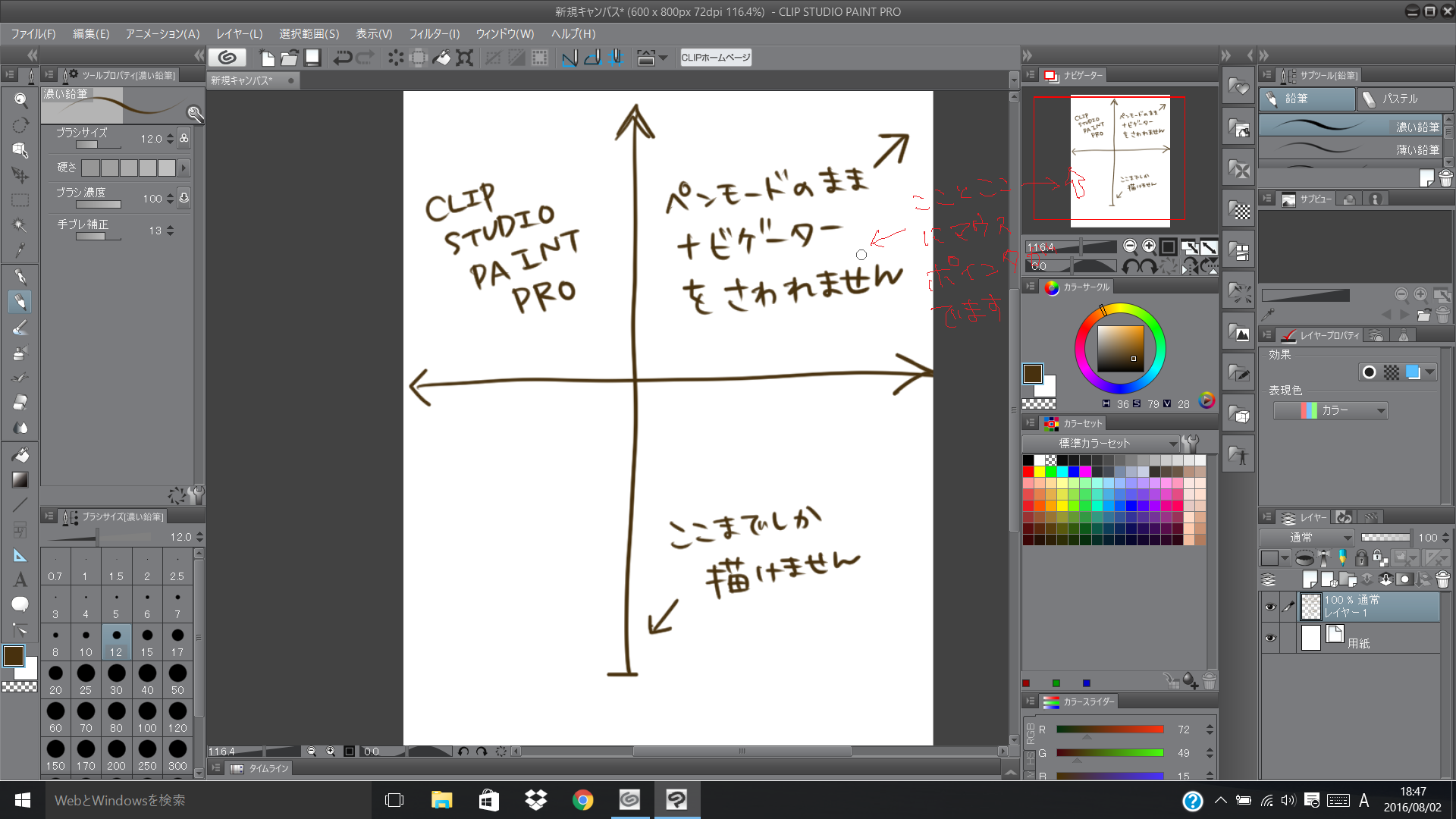Viewport: 1456px width, 819px height.
Task: Open the 標準カラーセット dropdown
Action: (x=1101, y=444)
